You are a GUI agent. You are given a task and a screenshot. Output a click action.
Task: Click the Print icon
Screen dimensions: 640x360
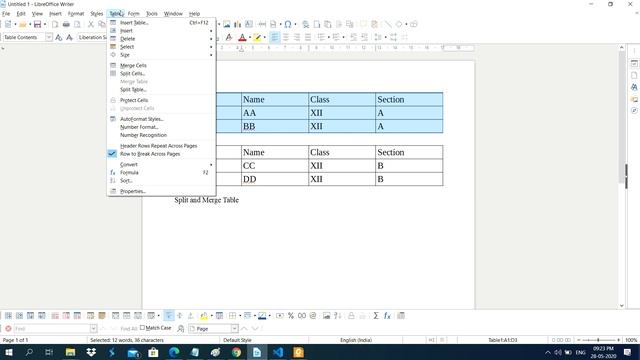[66, 24]
